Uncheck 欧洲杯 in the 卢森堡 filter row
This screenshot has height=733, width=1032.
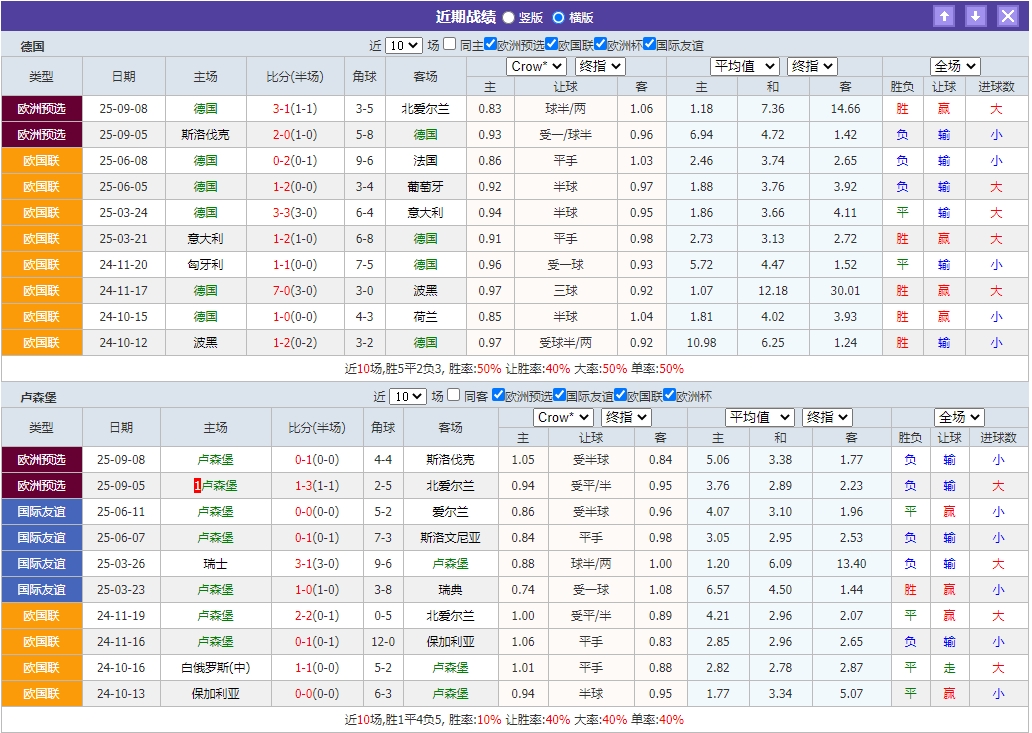[670, 396]
